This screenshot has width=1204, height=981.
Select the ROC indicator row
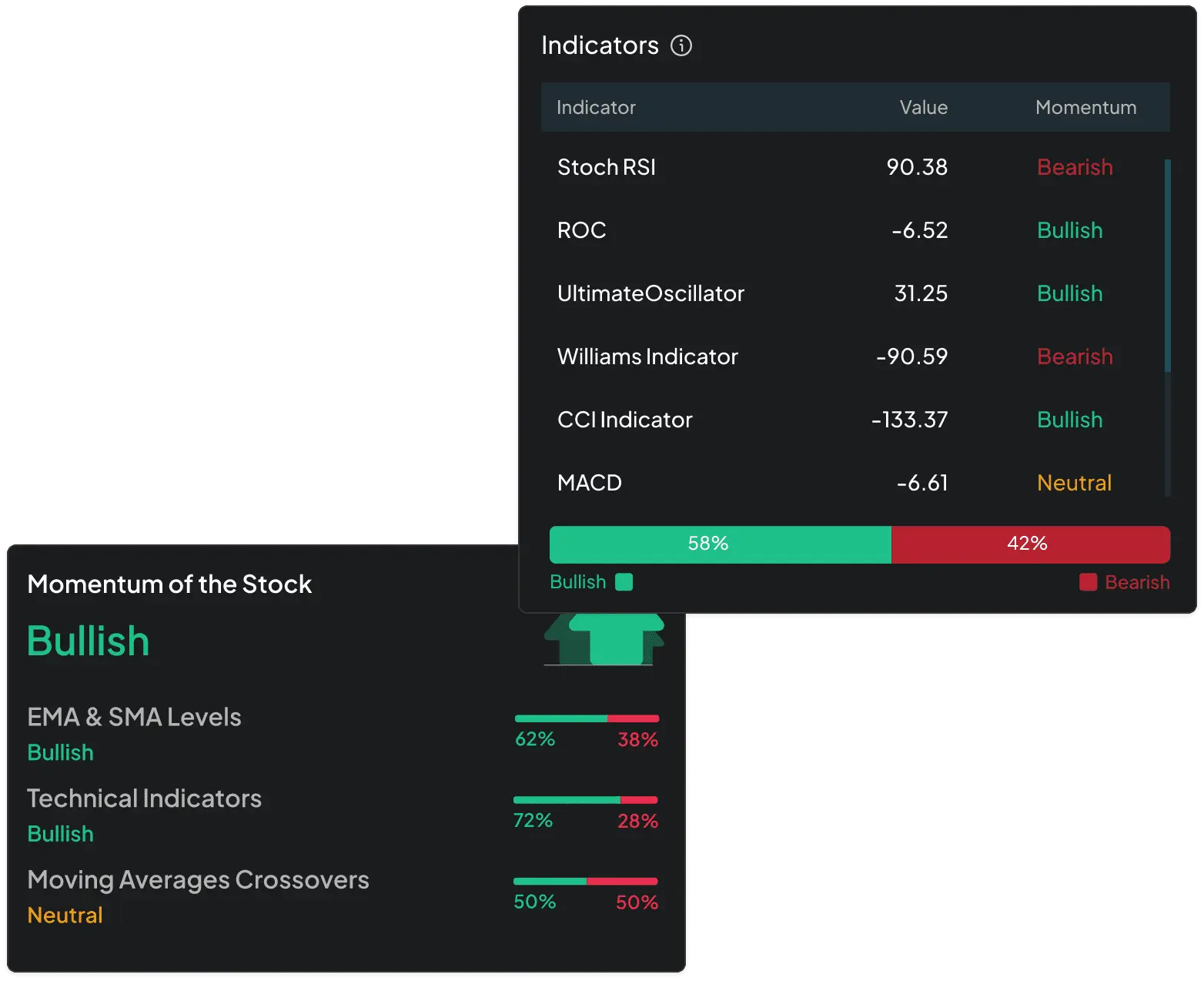point(855,230)
